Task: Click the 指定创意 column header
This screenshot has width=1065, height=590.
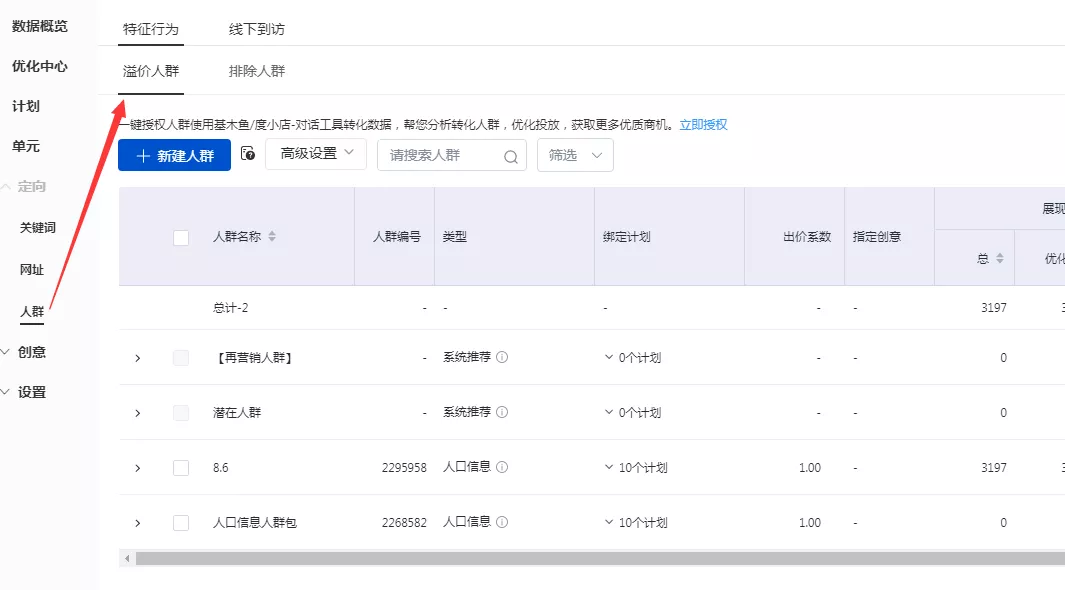Action: click(x=877, y=236)
